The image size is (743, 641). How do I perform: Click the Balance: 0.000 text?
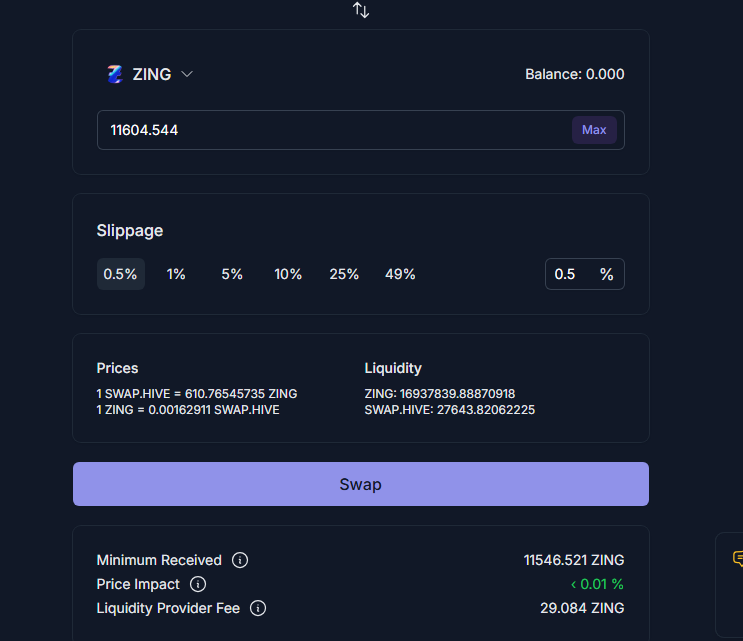tap(575, 74)
